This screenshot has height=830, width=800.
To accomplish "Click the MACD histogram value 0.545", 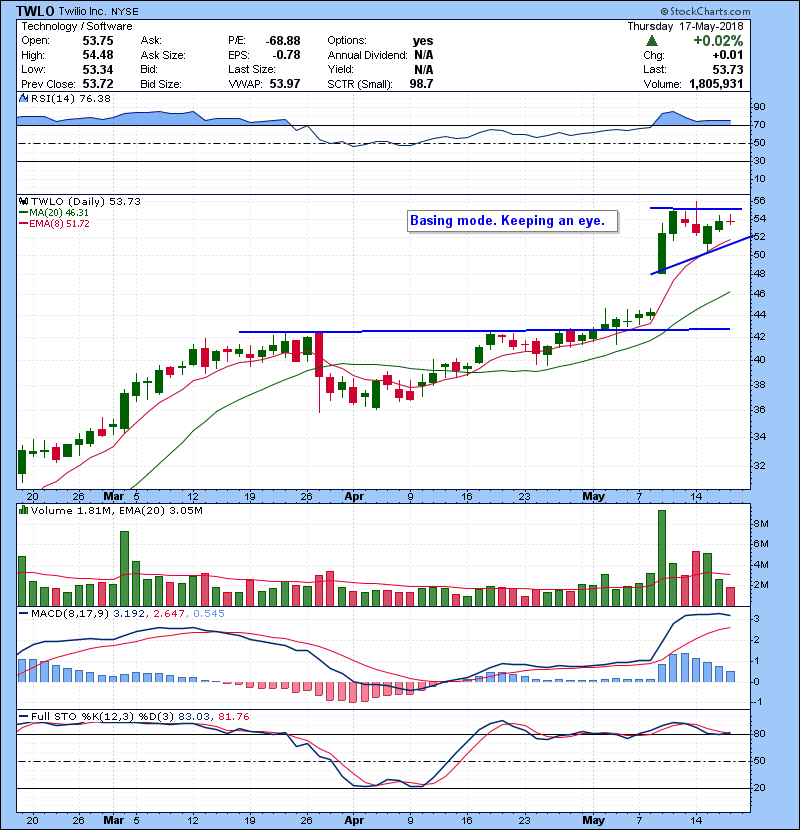I will (209, 614).
